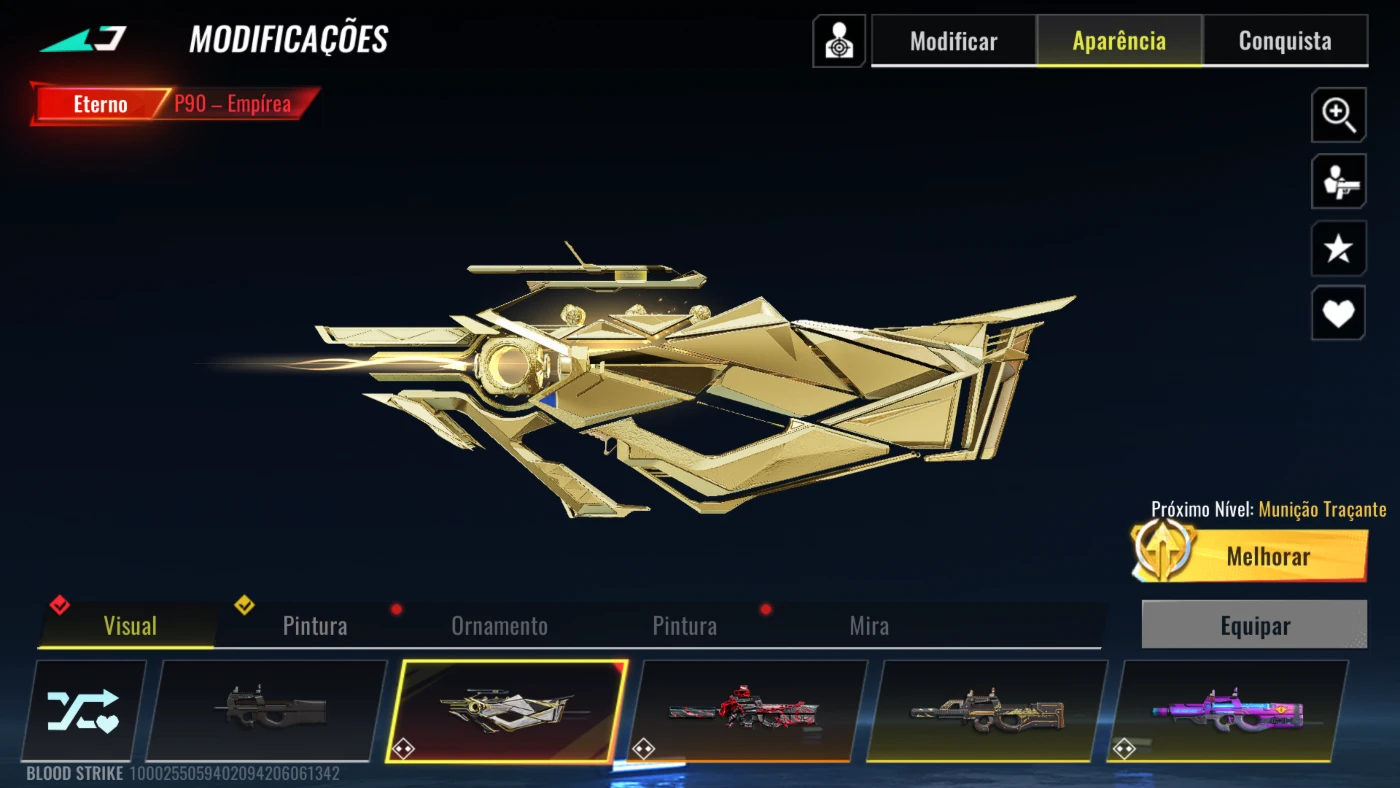Switch to the Modificar tab
Image resolution: width=1400 pixels, height=788 pixels.
(x=953, y=41)
